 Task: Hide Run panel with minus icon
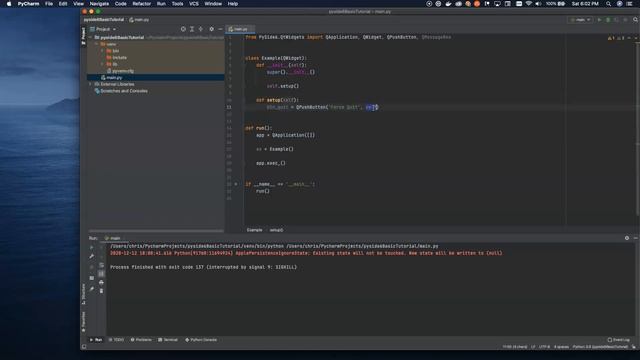[x=636, y=238]
